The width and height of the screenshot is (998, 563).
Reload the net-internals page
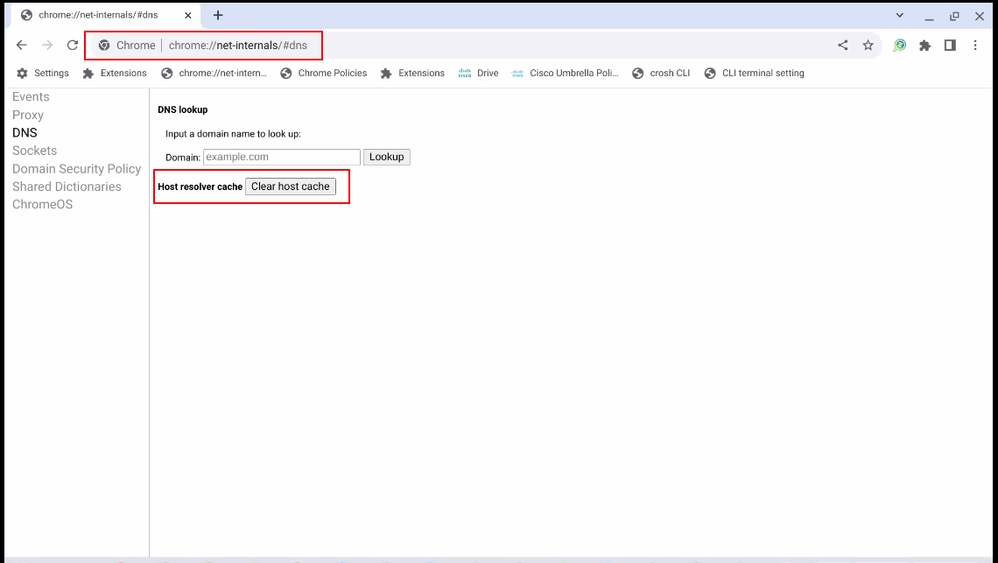pyautogui.click(x=73, y=45)
